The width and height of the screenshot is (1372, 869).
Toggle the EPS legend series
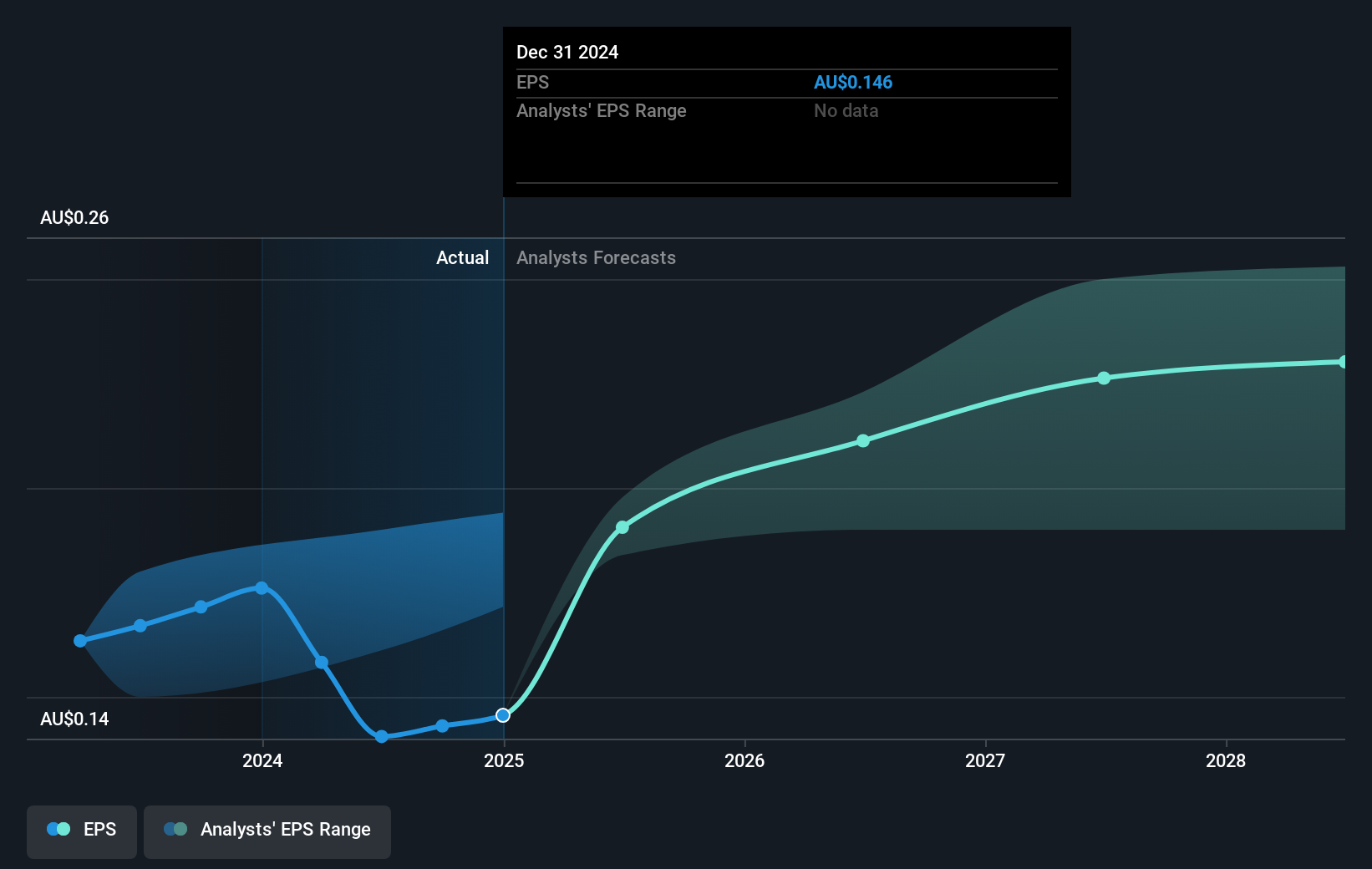(x=82, y=831)
